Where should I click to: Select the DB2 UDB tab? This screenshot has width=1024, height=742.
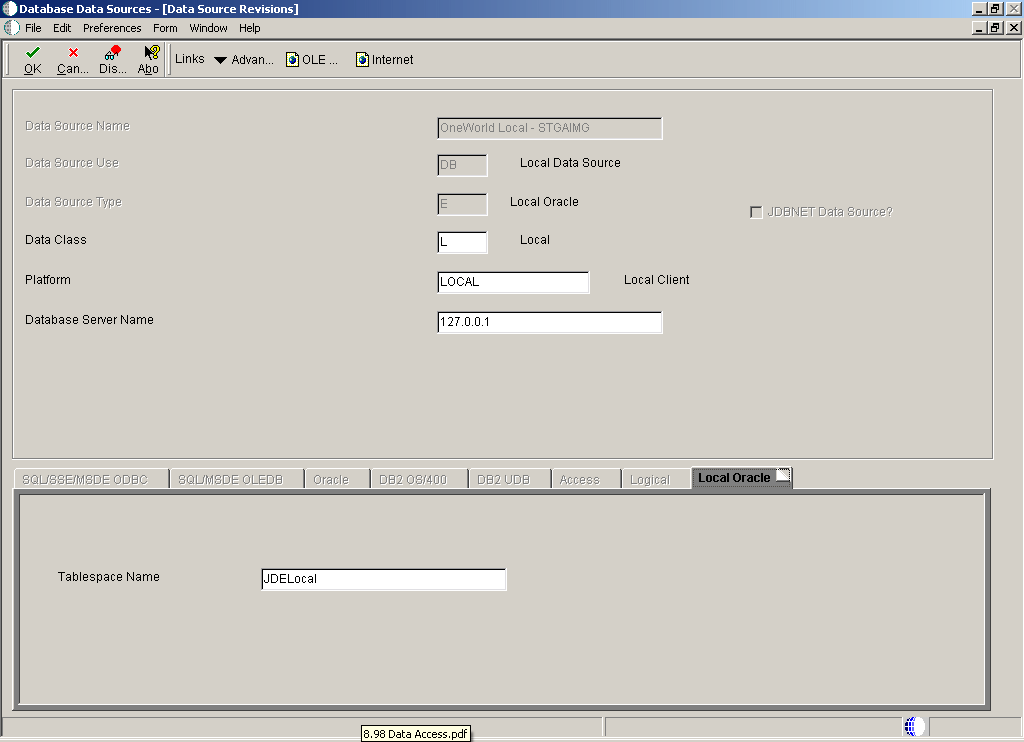point(509,479)
